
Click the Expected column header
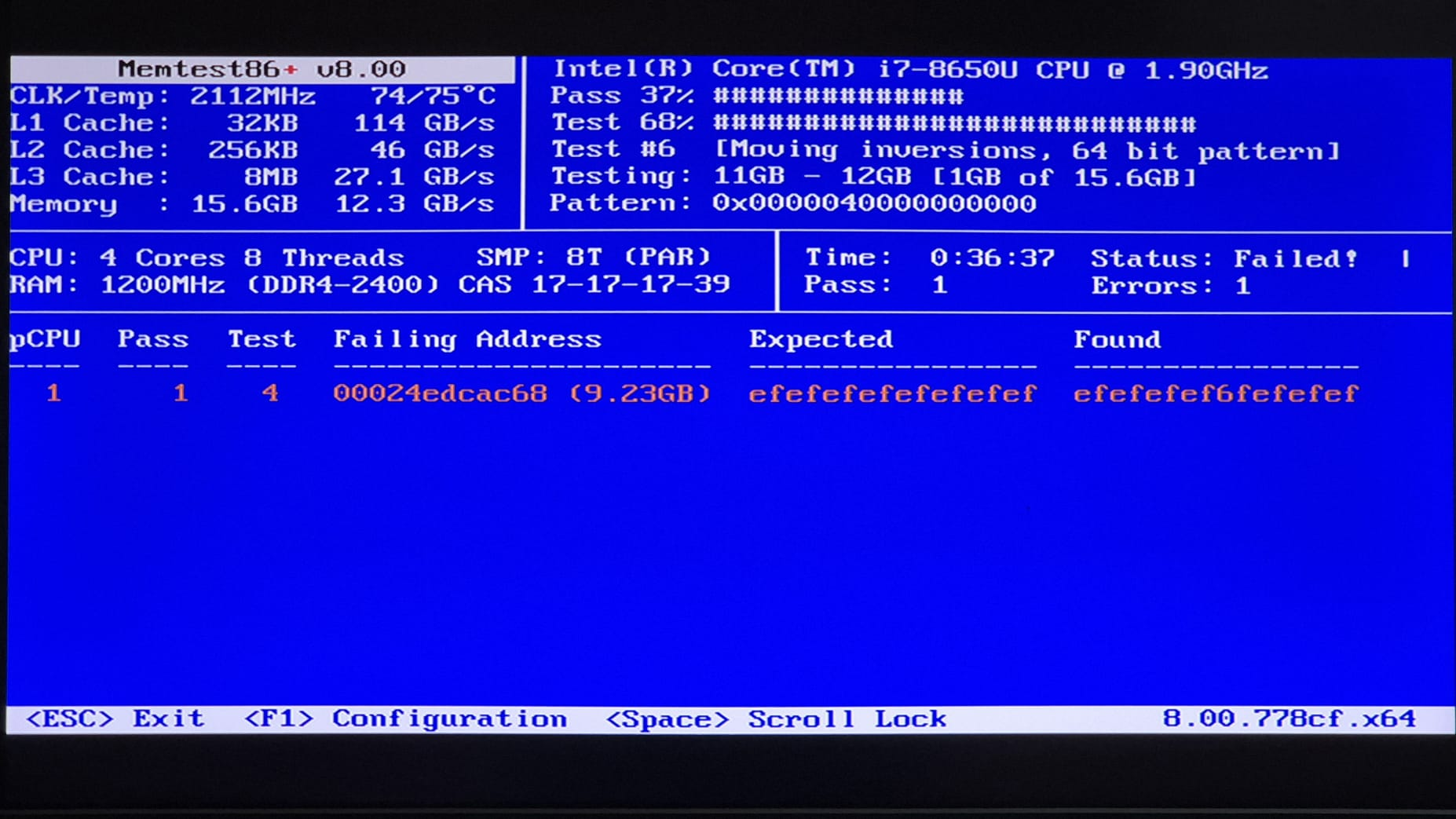[821, 339]
